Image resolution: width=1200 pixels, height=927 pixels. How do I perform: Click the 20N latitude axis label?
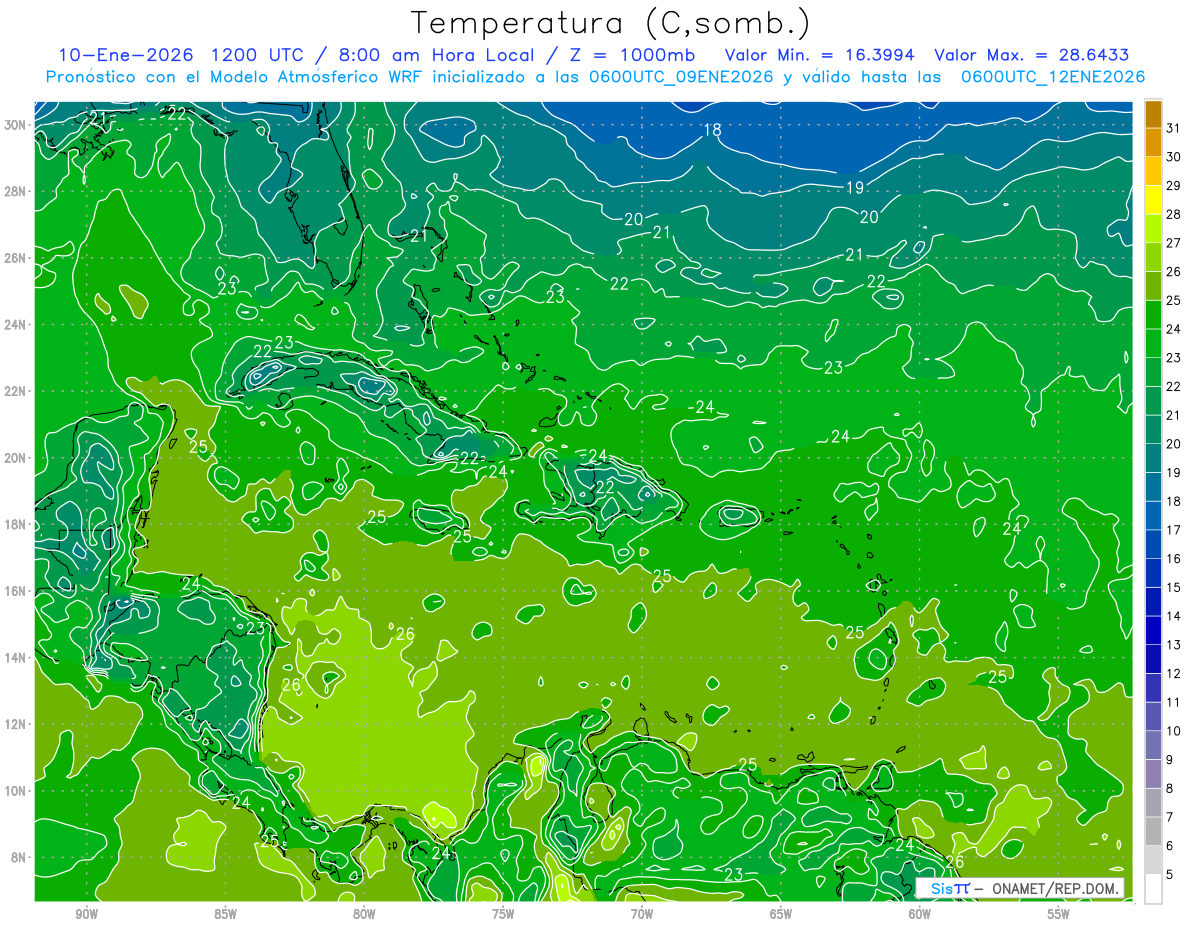pos(15,458)
